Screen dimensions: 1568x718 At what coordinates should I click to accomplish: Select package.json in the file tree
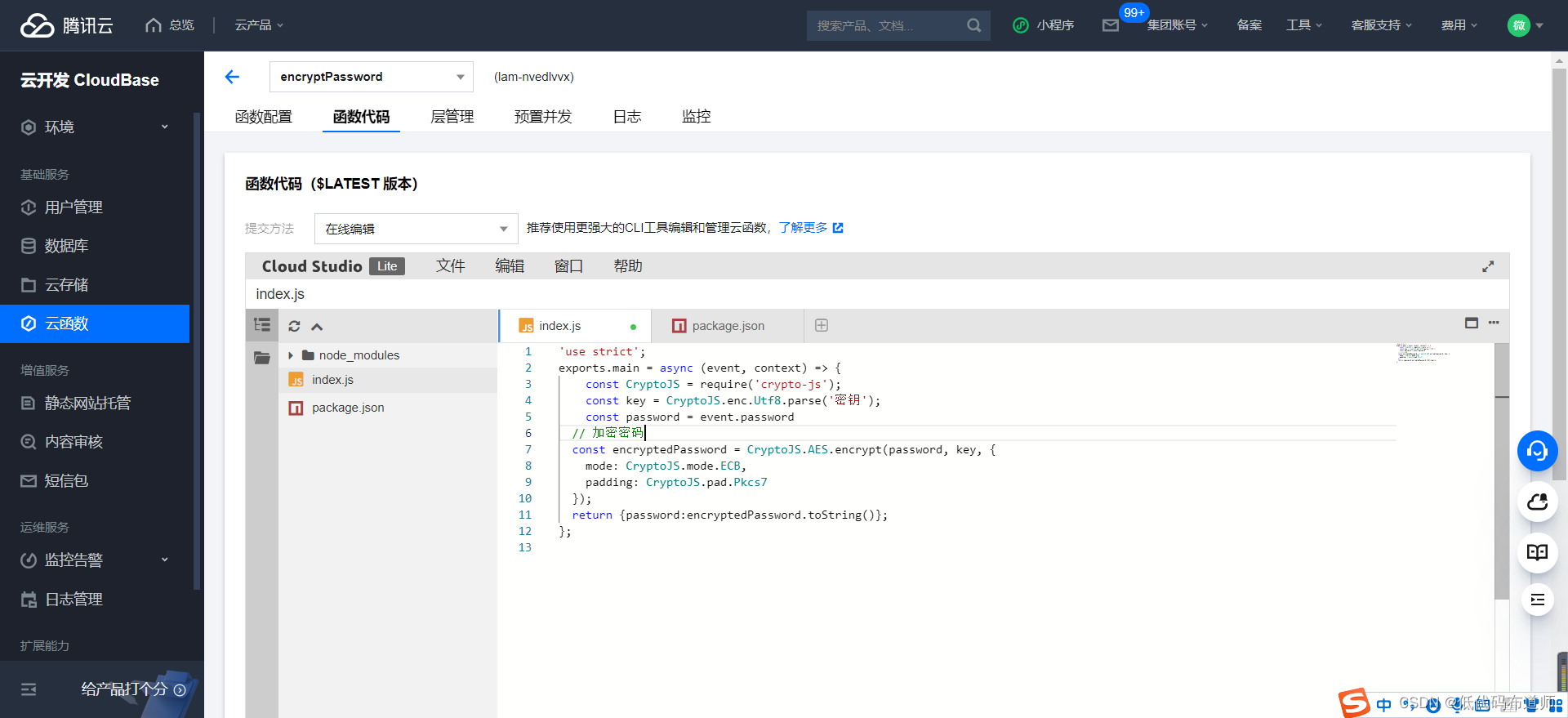point(387,408)
